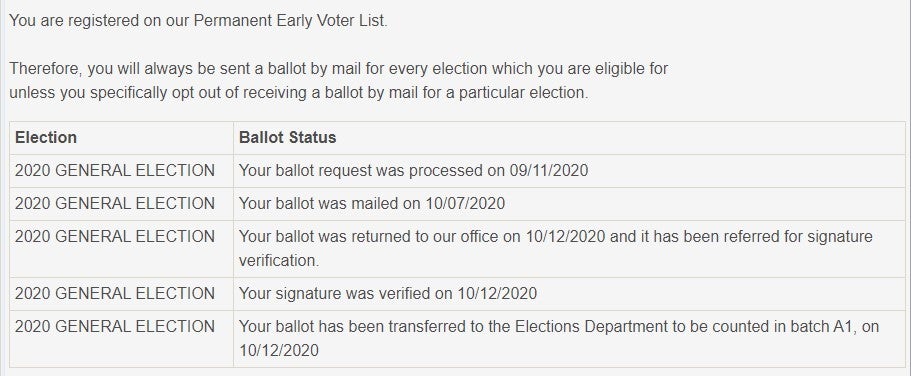The image size is (911, 376).
Task: Click the fourth 2020 GENERAL ELECTION cell
Action: [x=114, y=293]
